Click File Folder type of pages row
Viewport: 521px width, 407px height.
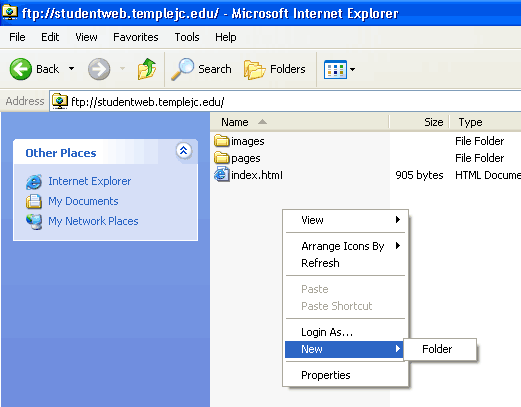pyautogui.click(x=479, y=158)
